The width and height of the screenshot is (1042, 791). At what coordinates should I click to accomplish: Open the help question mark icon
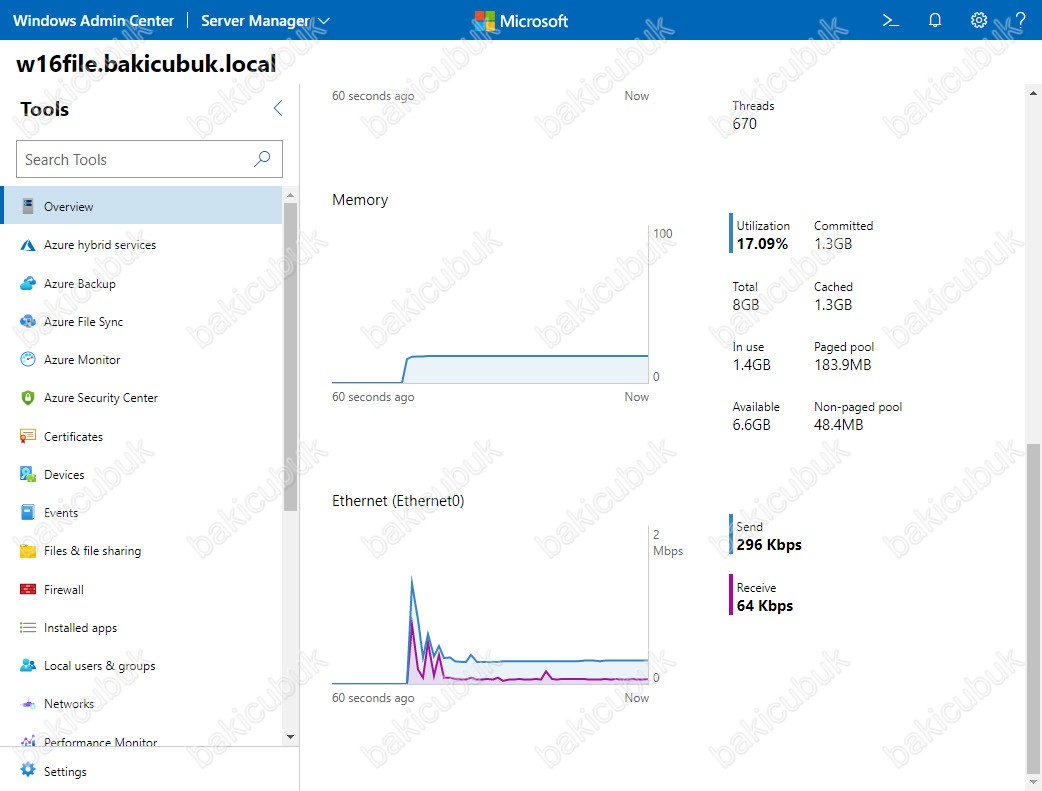click(1020, 21)
